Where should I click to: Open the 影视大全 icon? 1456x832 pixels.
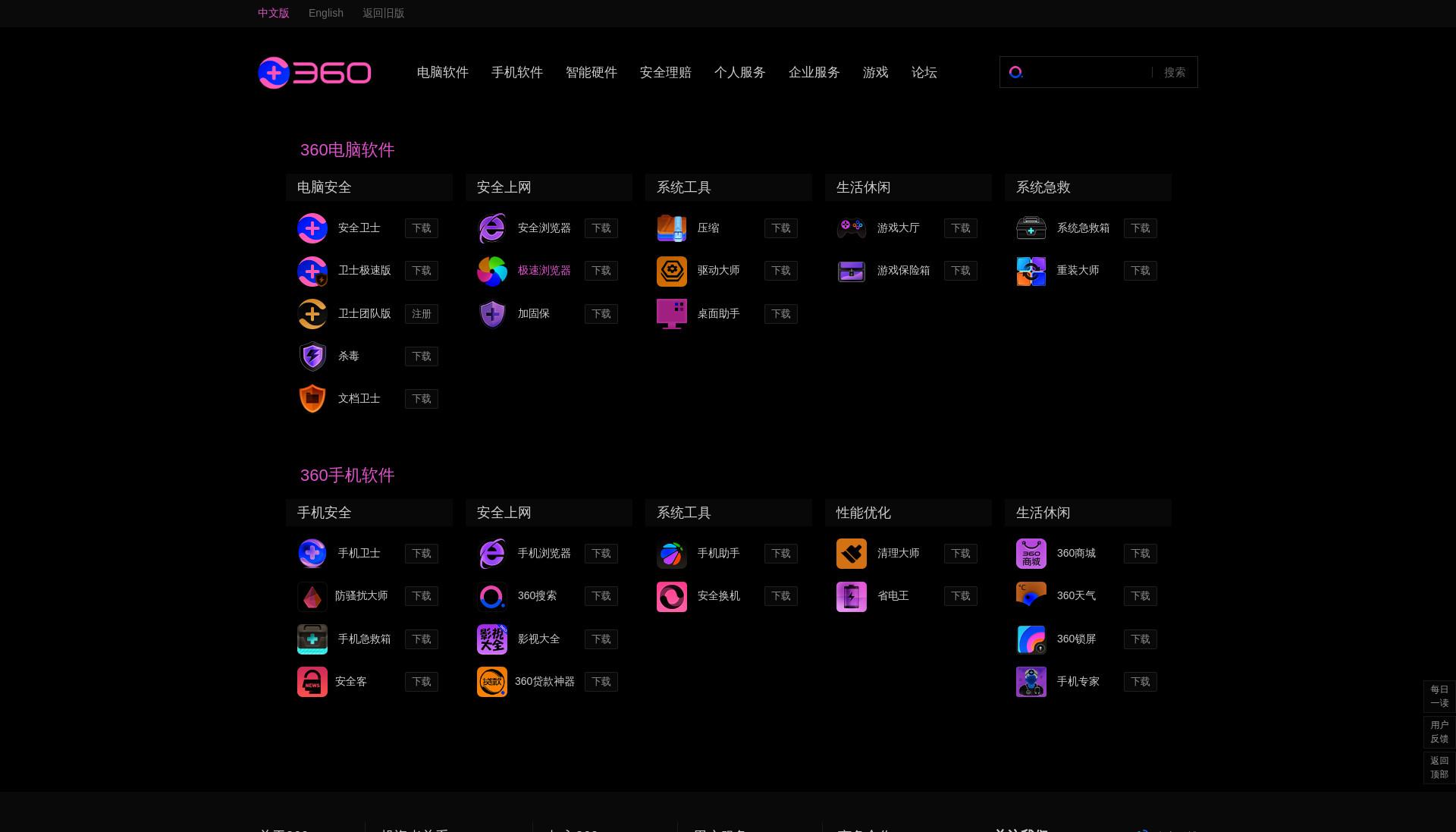pyautogui.click(x=492, y=639)
